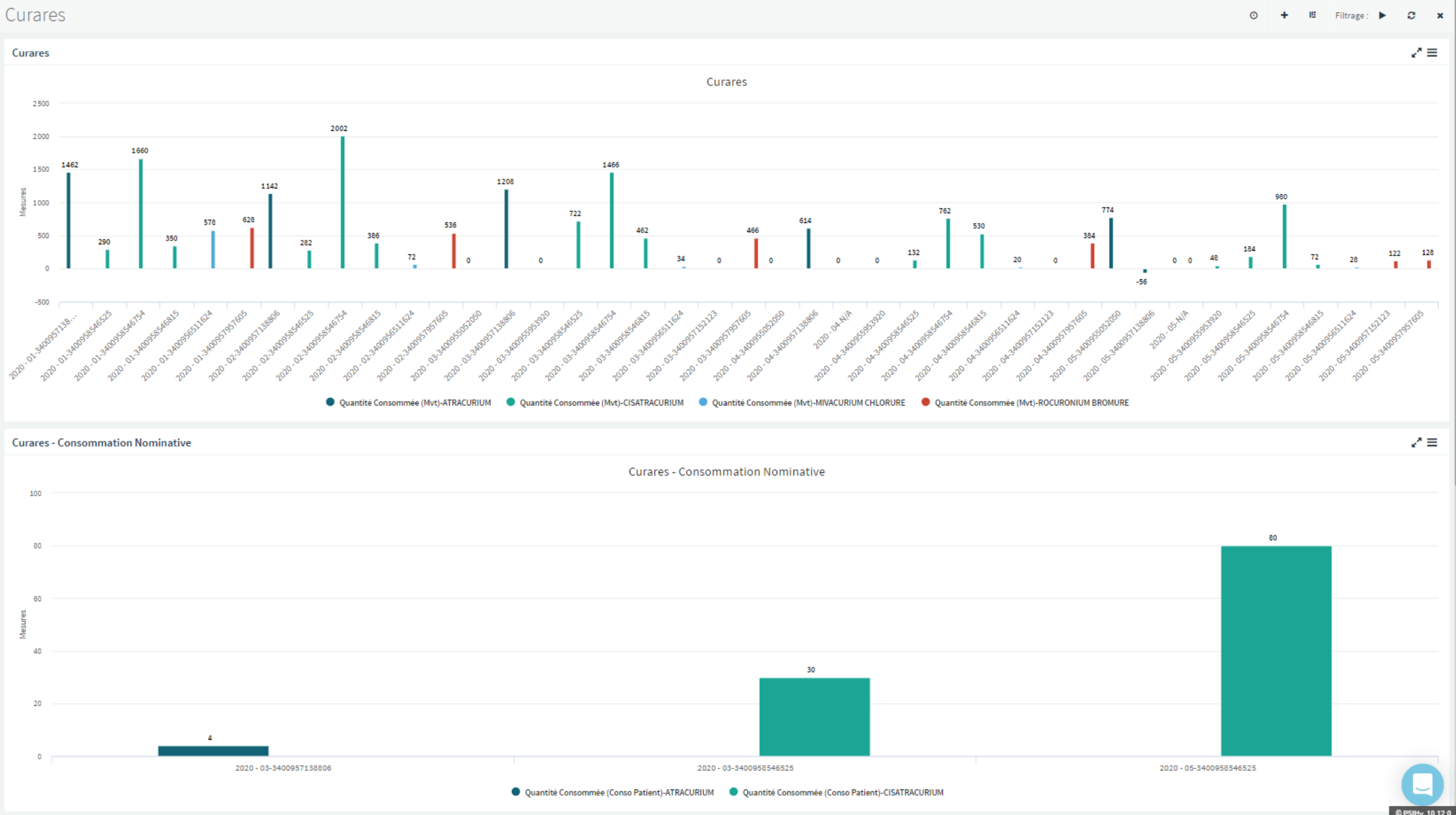Run the Filtrage play button
The width and height of the screenshot is (1456, 815).
(x=1383, y=16)
